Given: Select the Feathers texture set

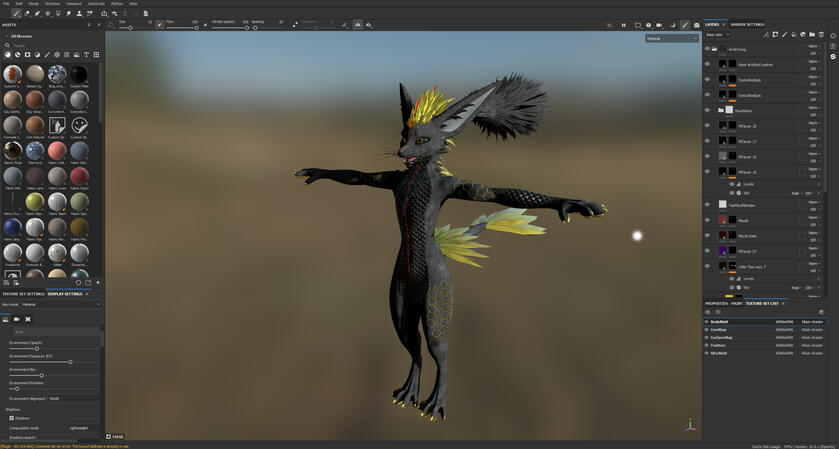Looking at the screenshot, I should tap(719, 345).
